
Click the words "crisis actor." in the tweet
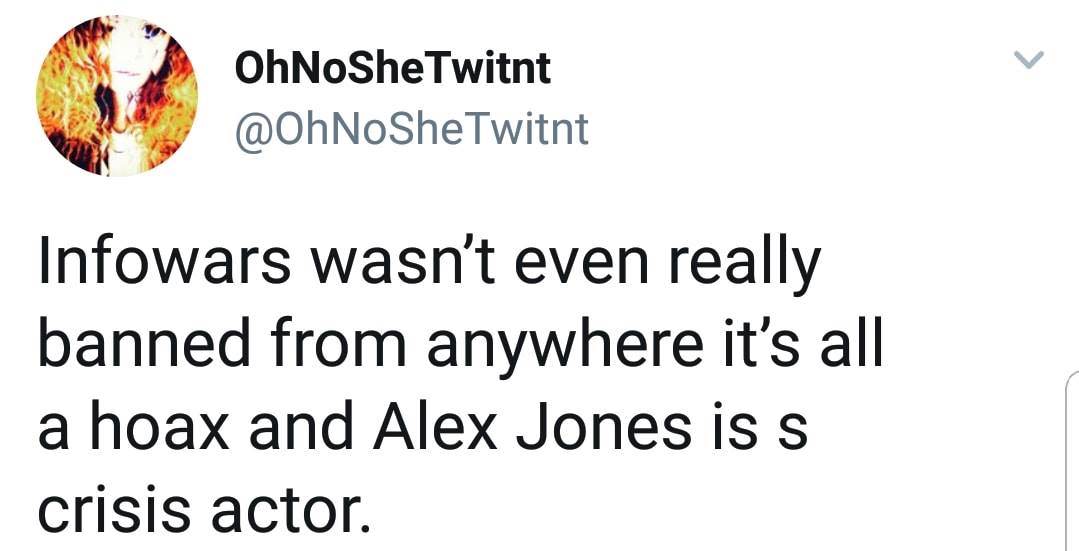[x=203, y=512]
